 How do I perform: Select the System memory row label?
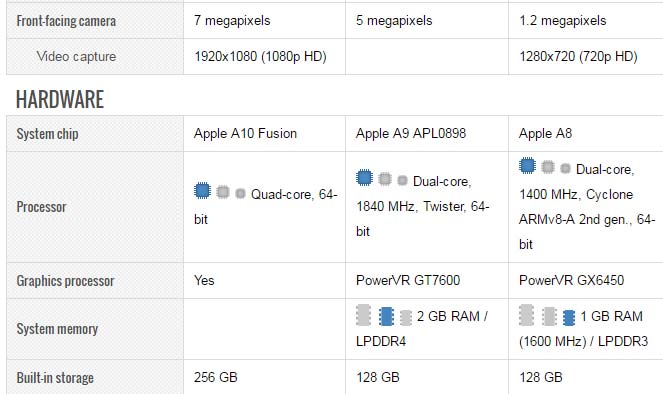pyautogui.click(x=57, y=329)
